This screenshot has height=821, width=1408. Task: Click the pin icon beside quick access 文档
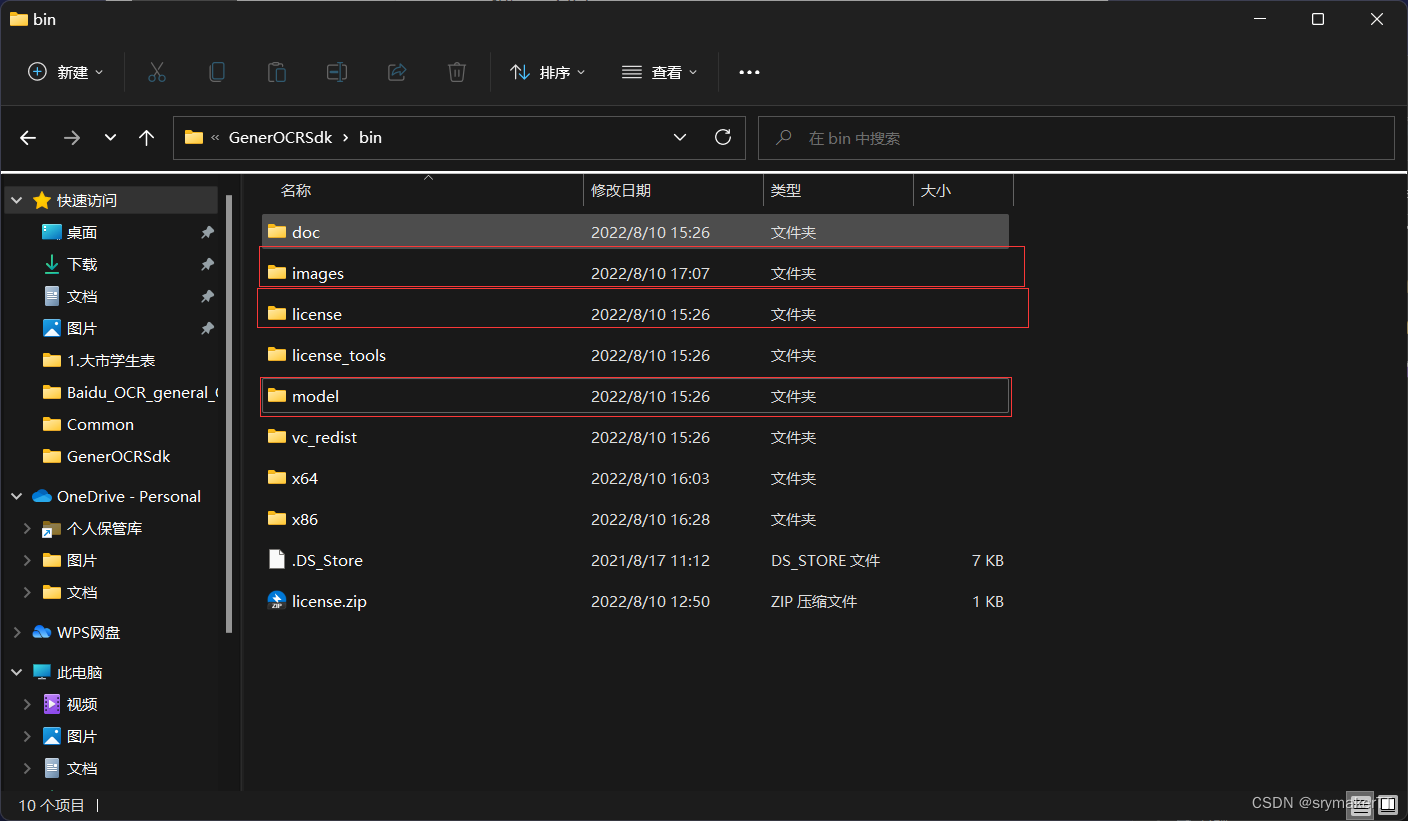point(207,297)
